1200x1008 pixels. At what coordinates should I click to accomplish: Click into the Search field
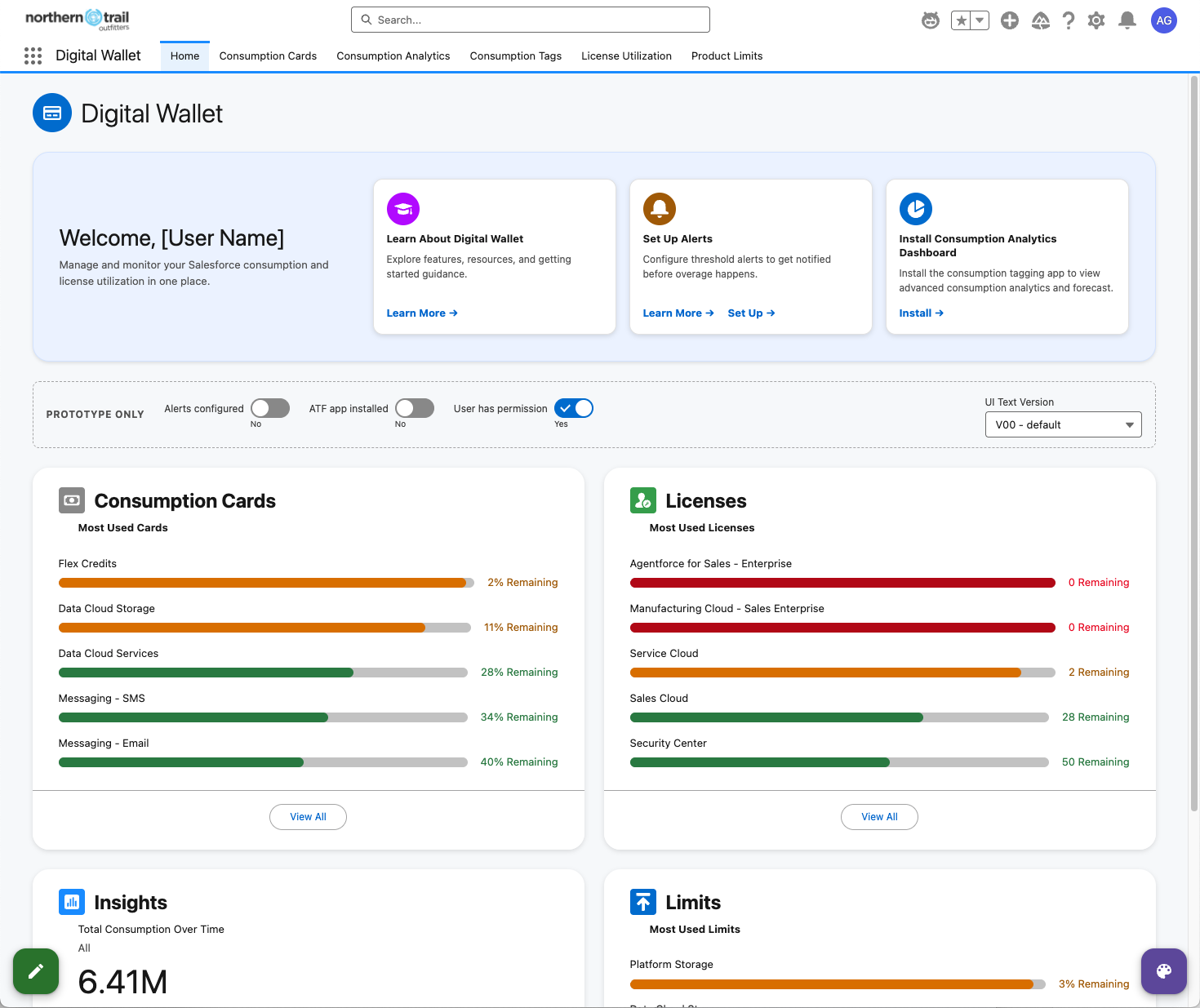pos(531,20)
